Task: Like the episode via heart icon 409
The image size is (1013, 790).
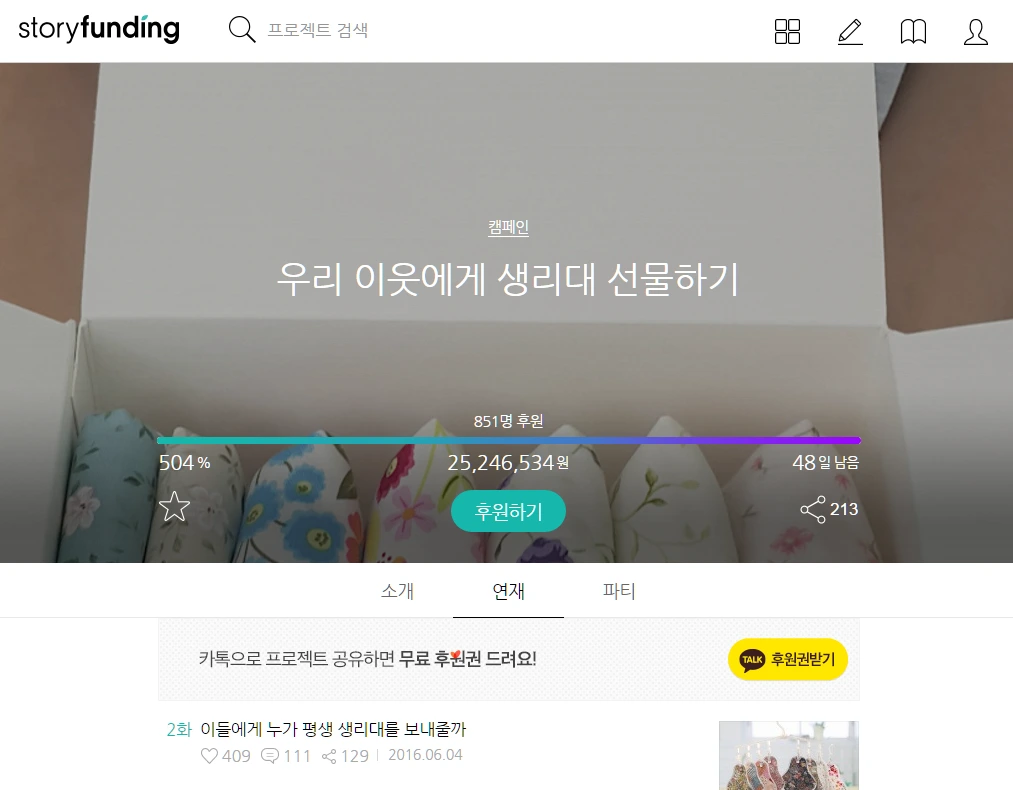Action: tap(209, 756)
